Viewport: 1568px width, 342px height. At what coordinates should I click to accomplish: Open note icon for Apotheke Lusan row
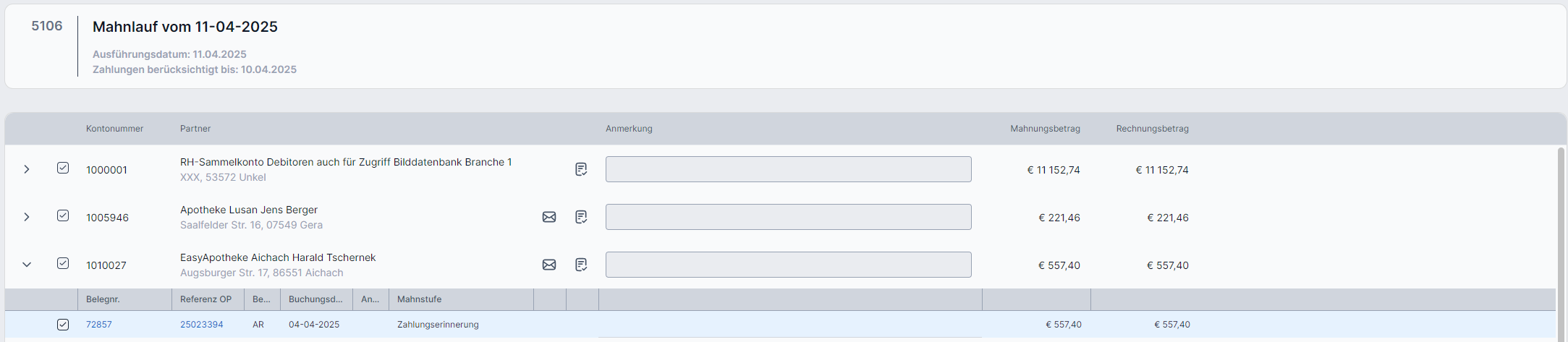point(580,217)
